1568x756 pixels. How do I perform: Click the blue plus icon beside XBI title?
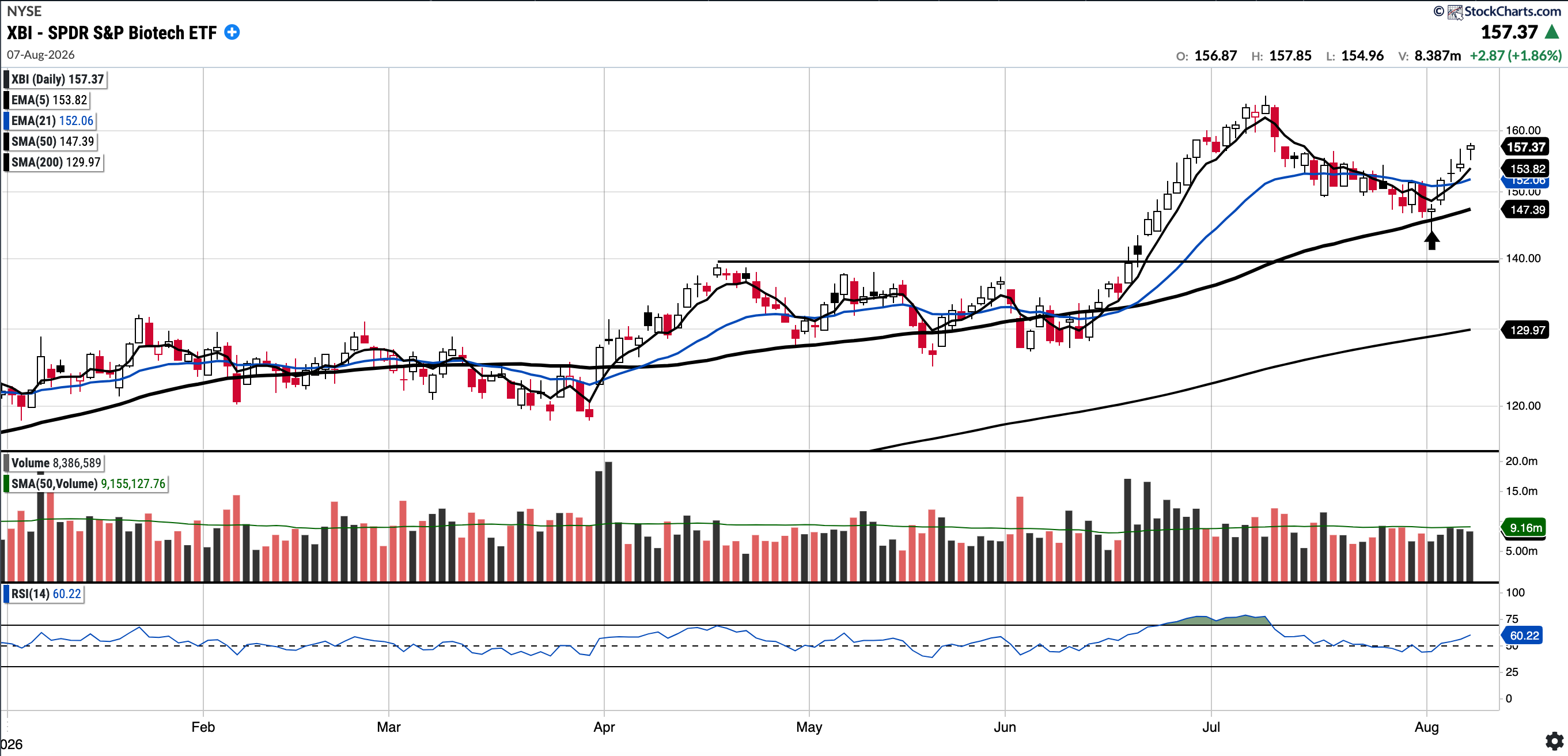point(232,32)
